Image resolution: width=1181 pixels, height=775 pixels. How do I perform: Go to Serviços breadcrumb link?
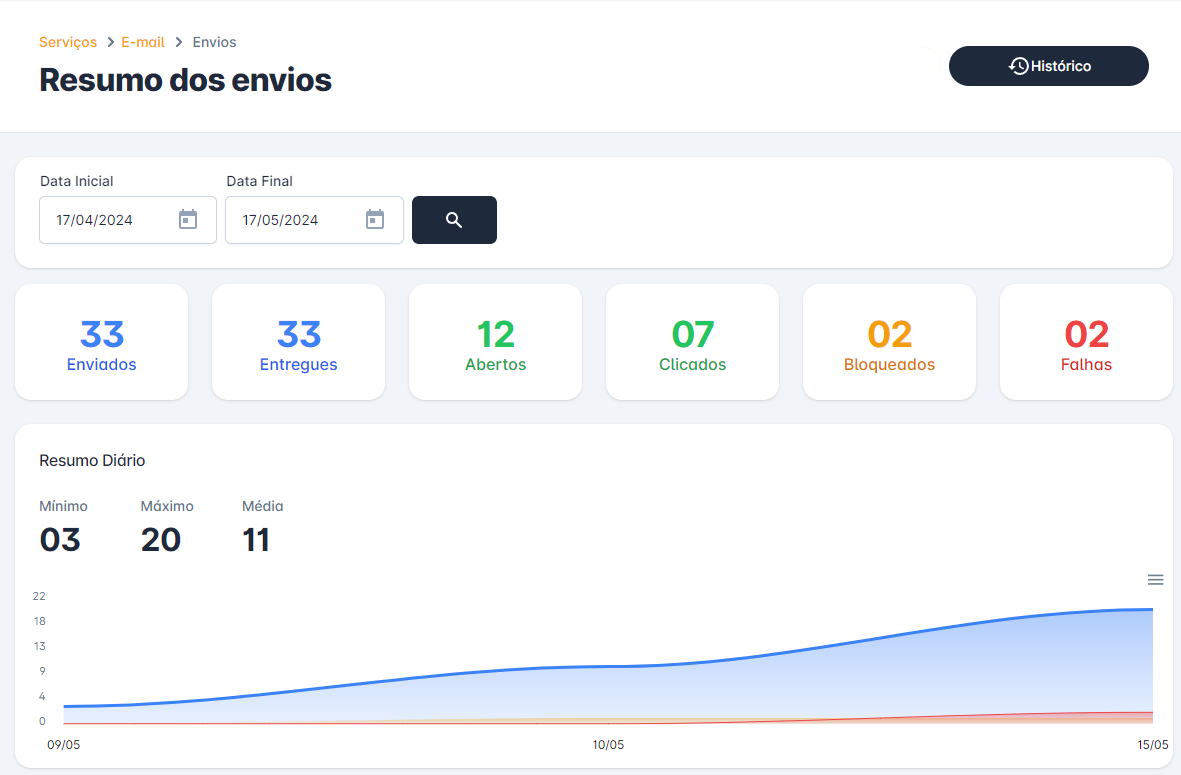tap(68, 42)
